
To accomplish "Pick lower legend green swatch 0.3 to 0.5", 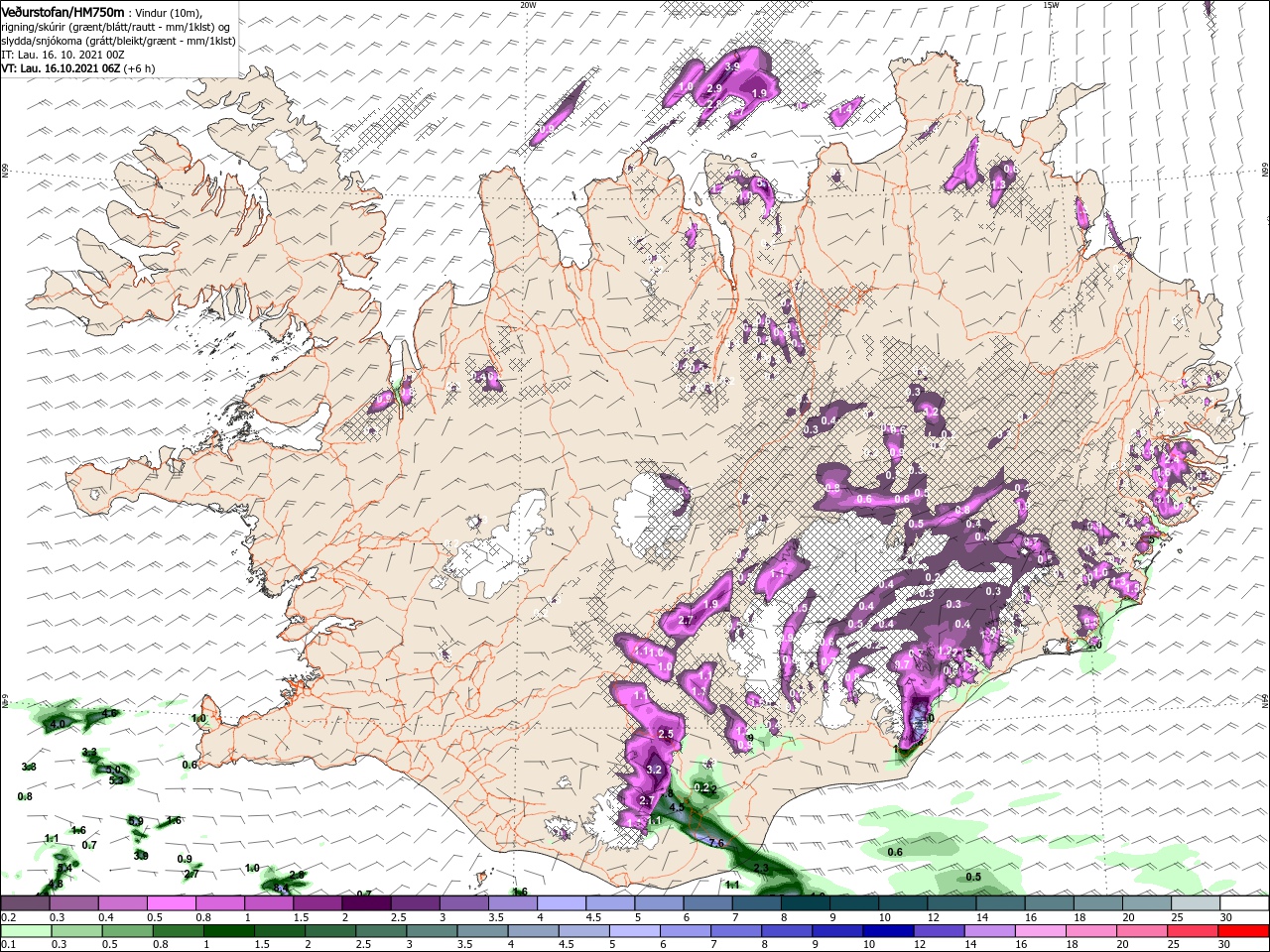I will [x=76, y=932].
